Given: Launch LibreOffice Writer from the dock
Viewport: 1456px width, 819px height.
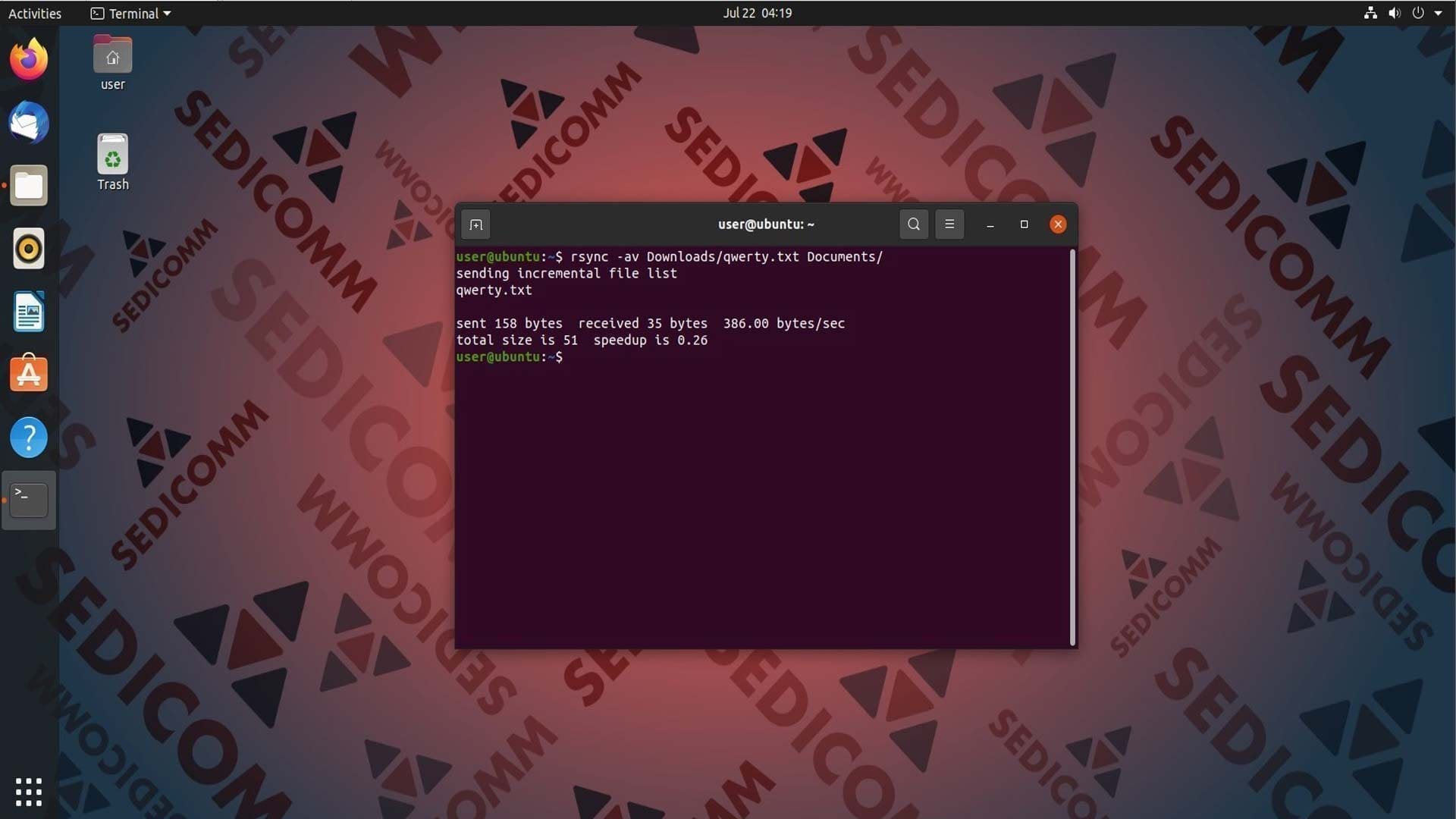Looking at the screenshot, I should click(x=29, y=311).
